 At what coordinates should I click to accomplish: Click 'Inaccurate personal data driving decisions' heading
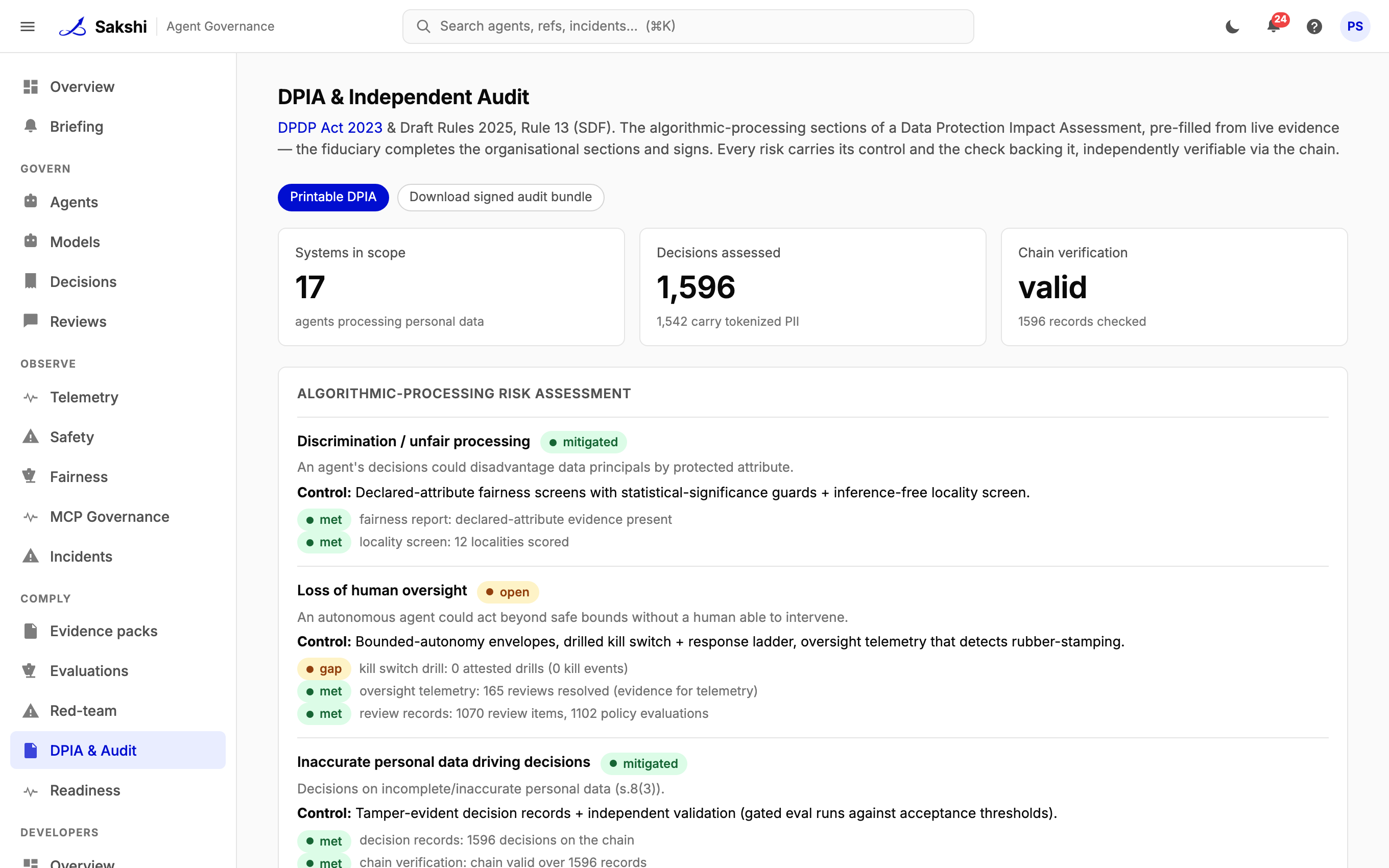pos(444,762)
